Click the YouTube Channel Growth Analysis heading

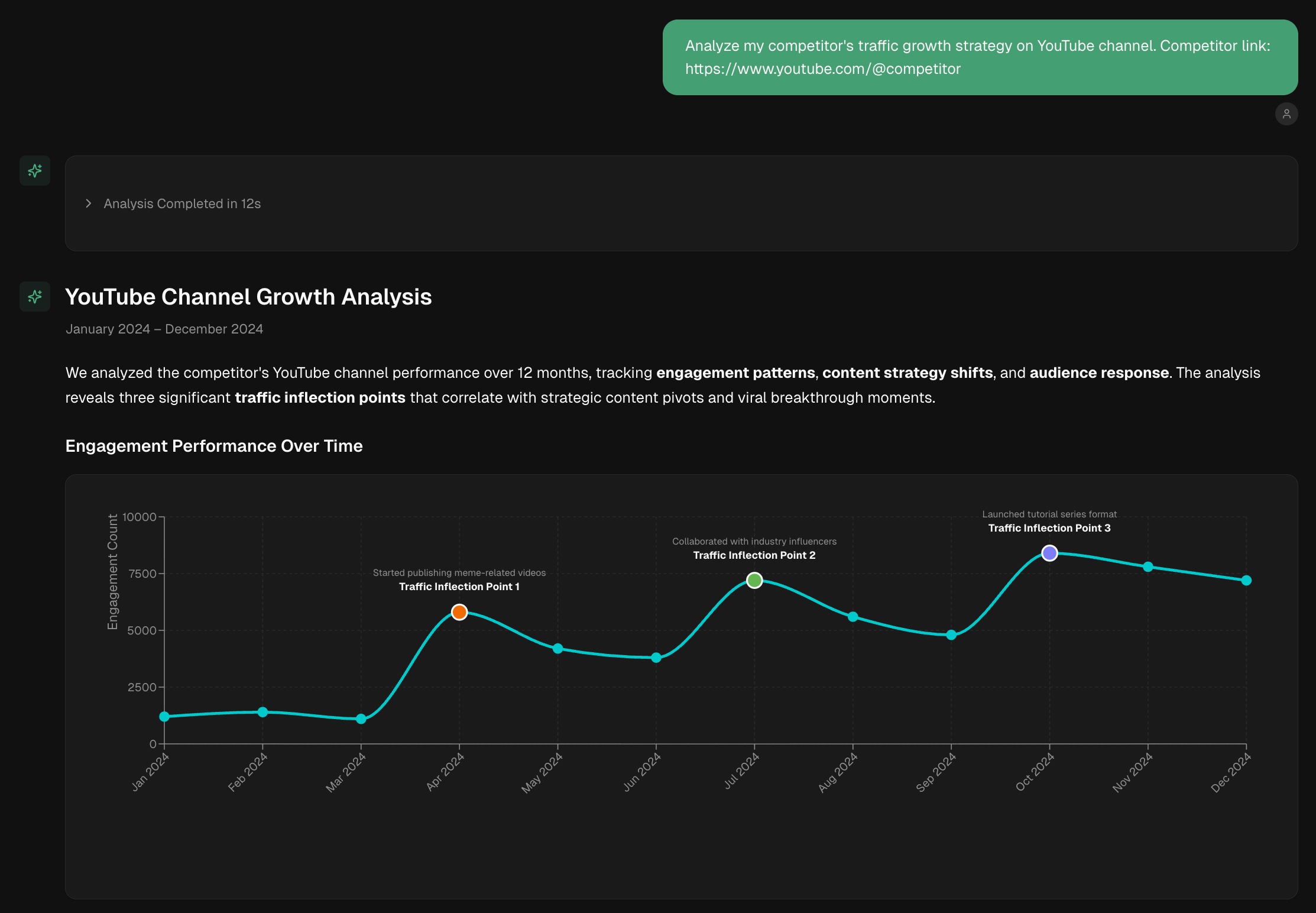(248, 297)
